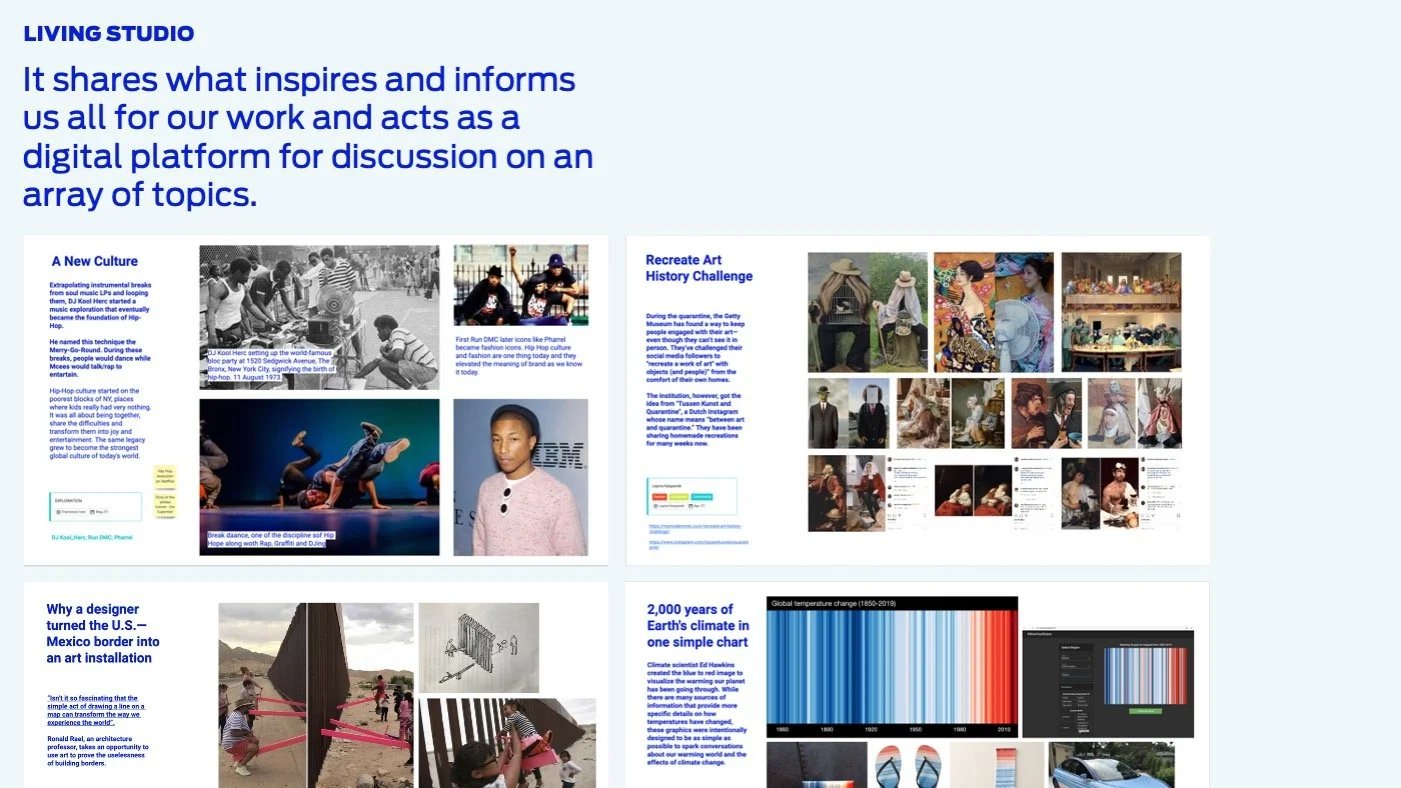The height and width of the screenshot is (788, 1401).
Task: Open the Run DMC group photo
Action: (521, 285)
